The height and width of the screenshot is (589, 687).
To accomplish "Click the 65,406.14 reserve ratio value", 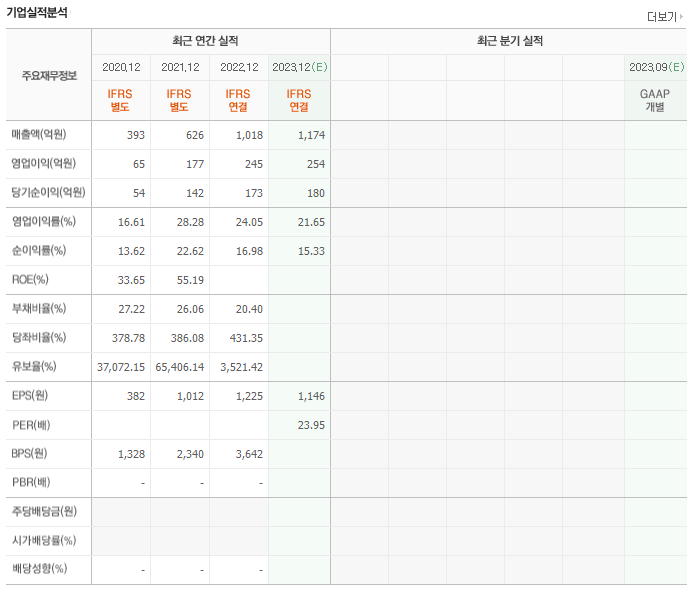I will coord(180,367).
